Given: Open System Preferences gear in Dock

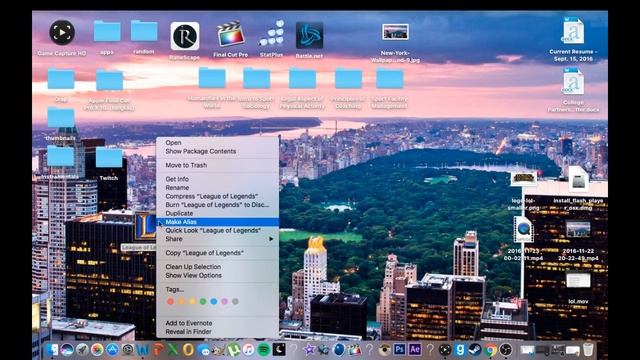Looking at the screenshot, I should [128, 349].
